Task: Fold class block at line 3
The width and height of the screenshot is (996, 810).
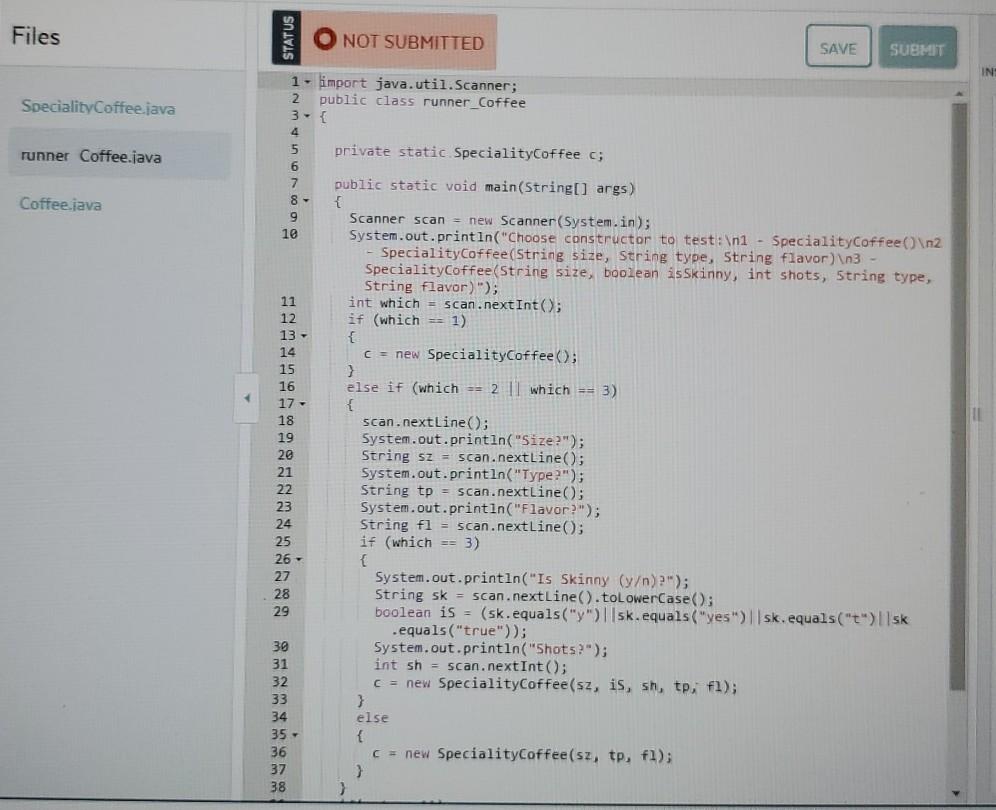Action: click(x=307, y=116)
